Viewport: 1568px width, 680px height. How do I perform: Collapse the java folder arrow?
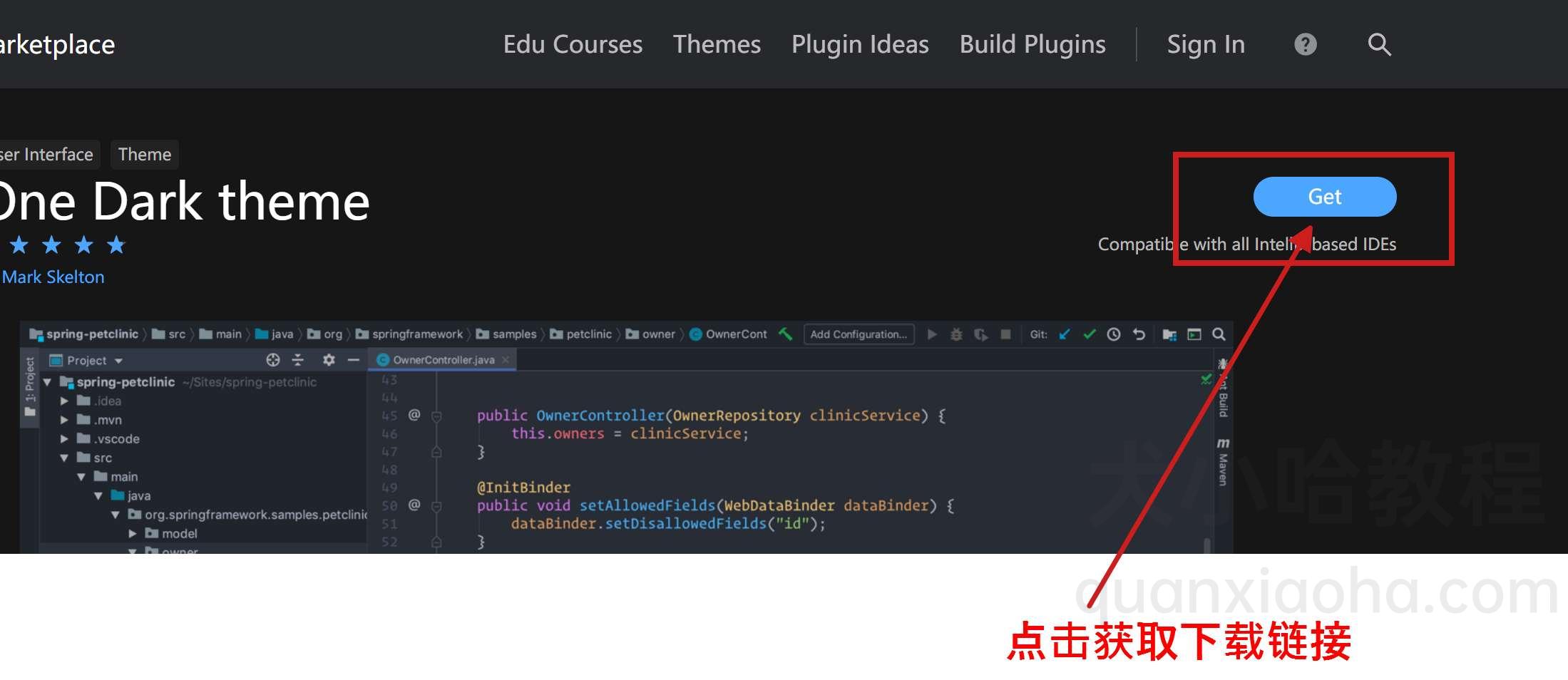[98, 495]
